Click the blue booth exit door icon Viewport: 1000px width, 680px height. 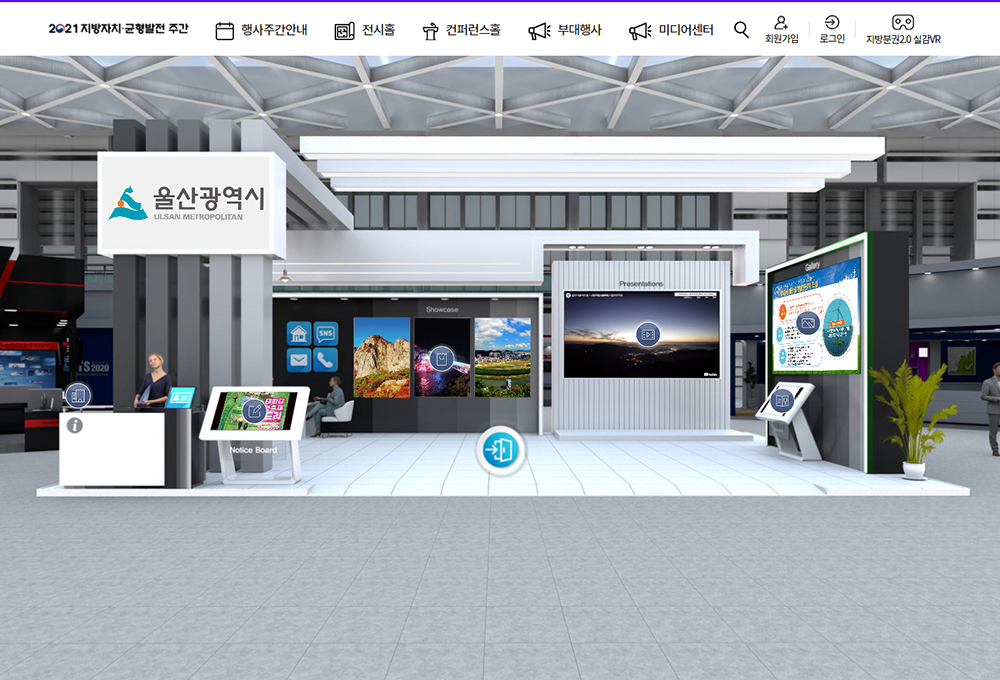click(x=501, y=450)
